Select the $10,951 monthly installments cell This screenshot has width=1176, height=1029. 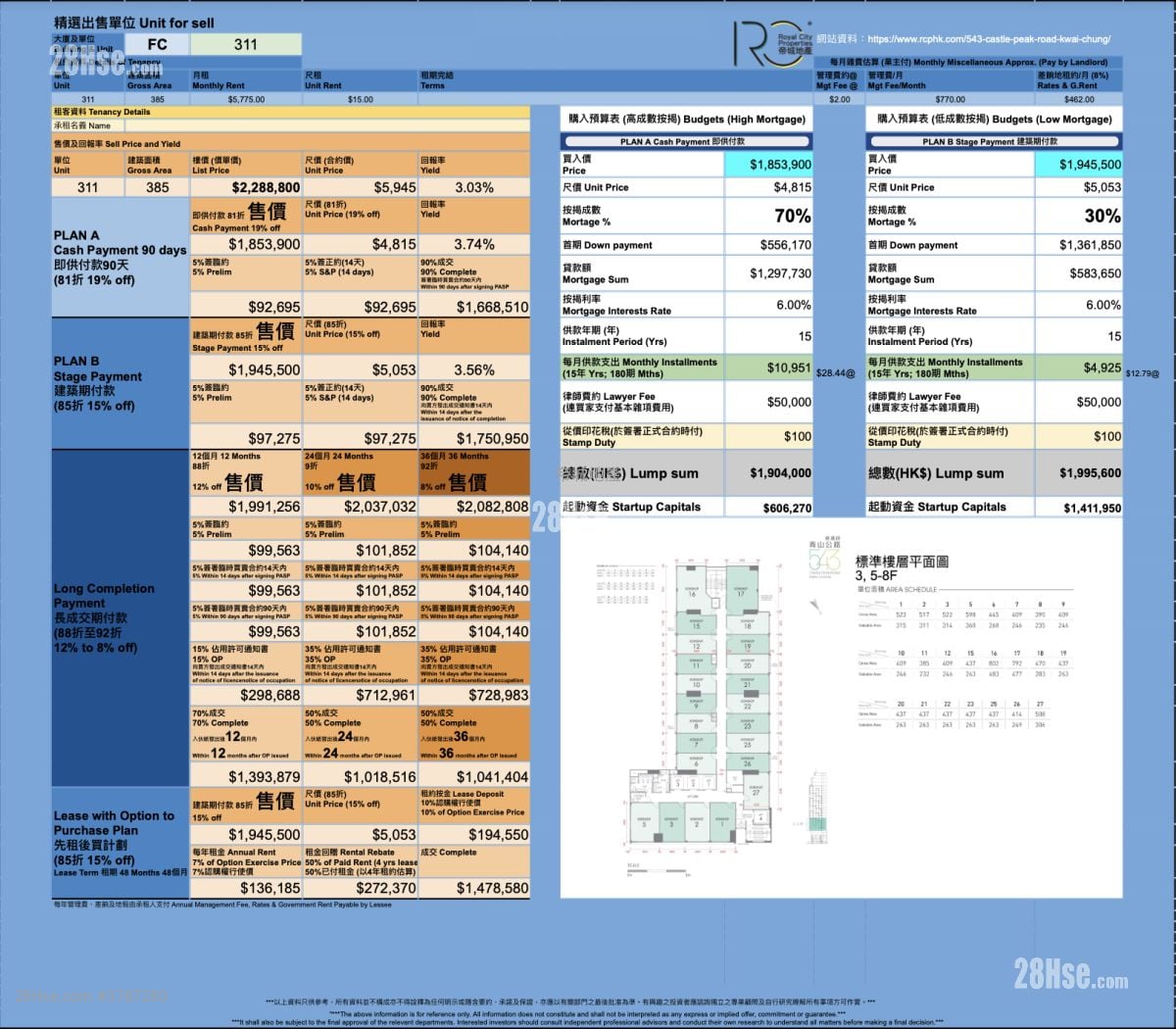768,367
